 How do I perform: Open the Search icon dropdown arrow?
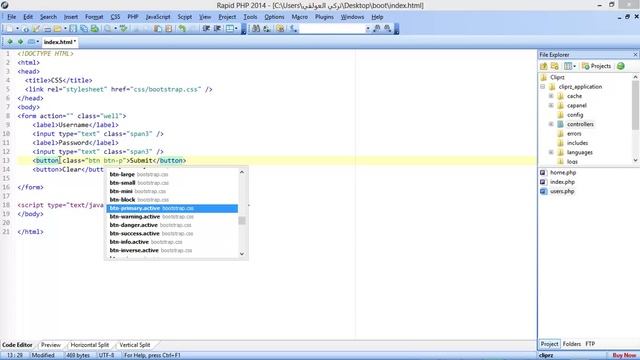(x=116, y=29)
